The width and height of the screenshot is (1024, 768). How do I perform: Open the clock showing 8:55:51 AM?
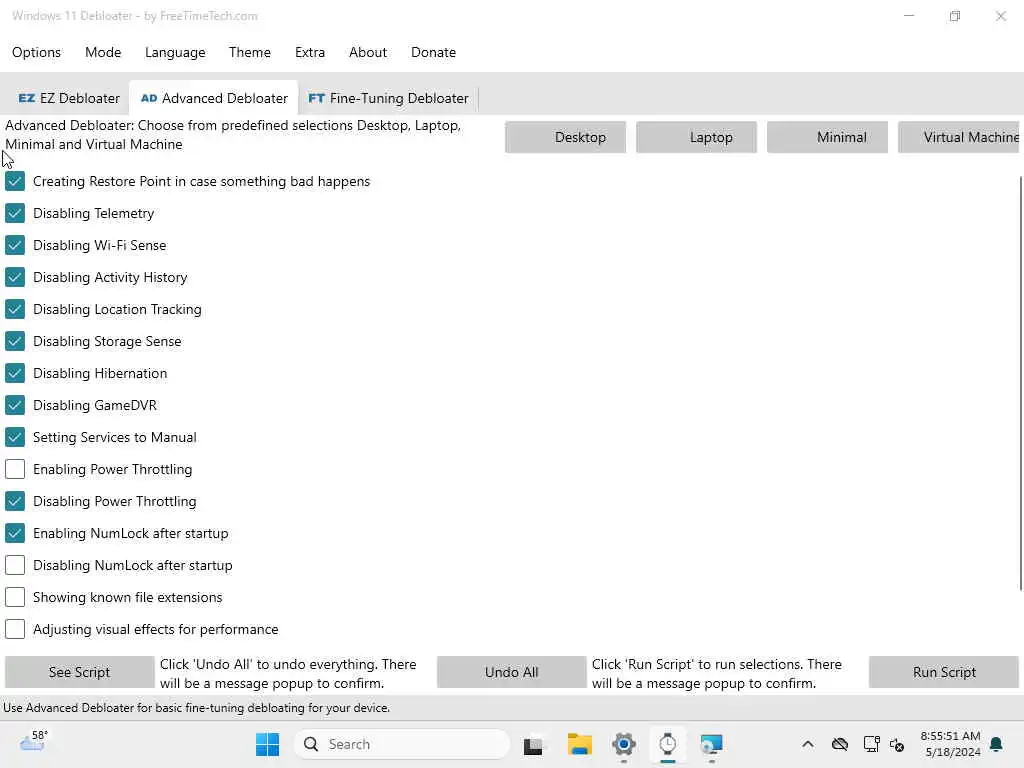point(951,744)
